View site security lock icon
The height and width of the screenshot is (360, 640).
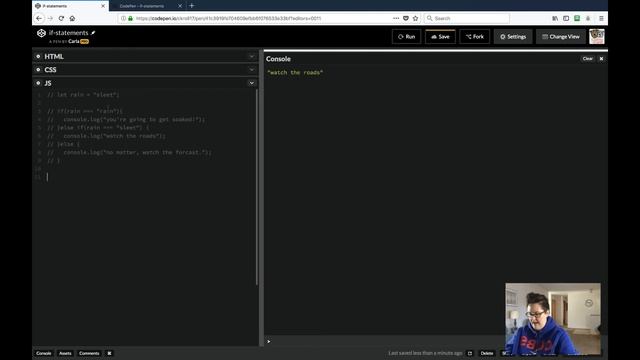click(x=131, y=18)
